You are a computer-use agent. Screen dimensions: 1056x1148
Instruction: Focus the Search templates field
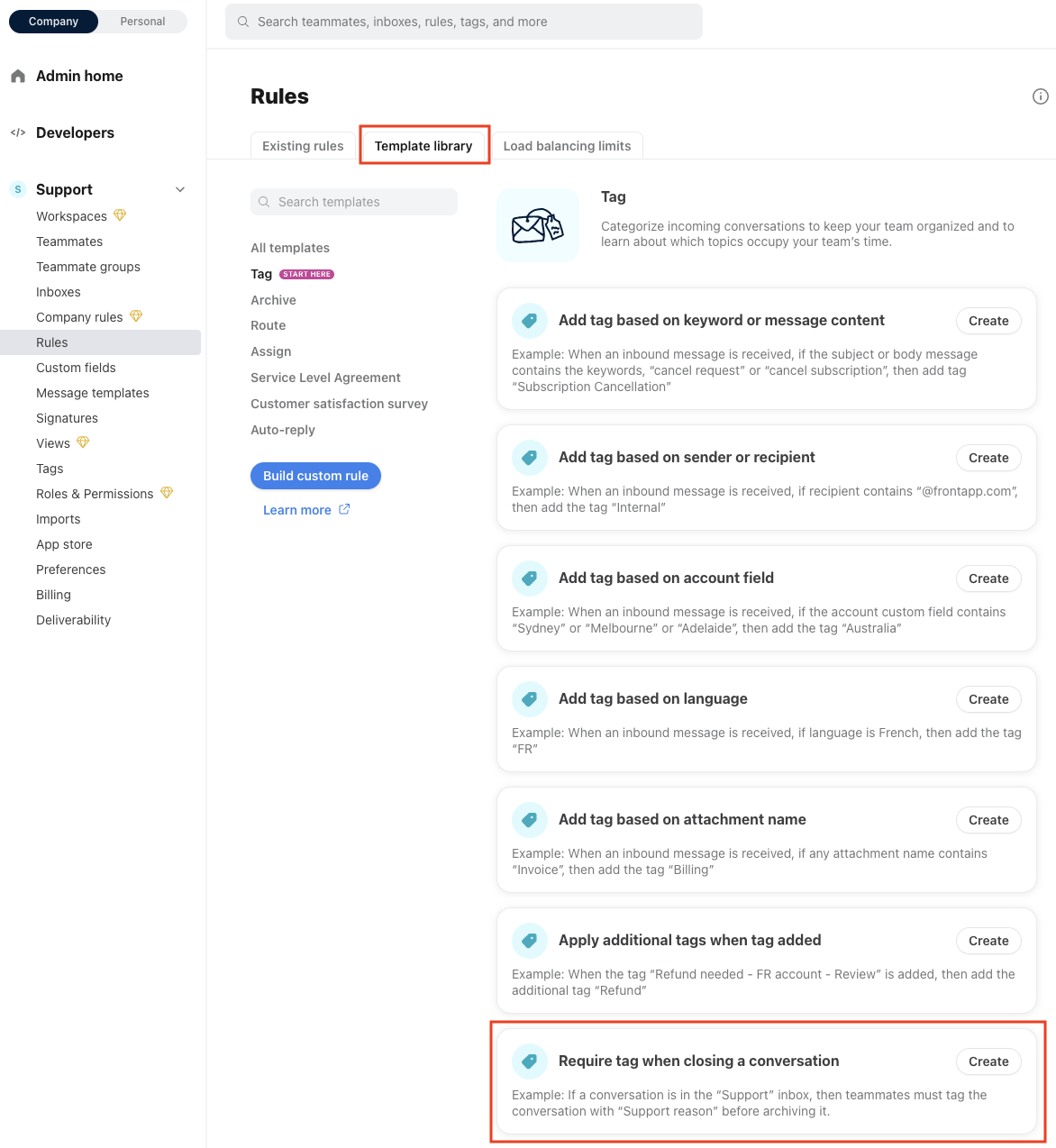[x=354, y=202]
